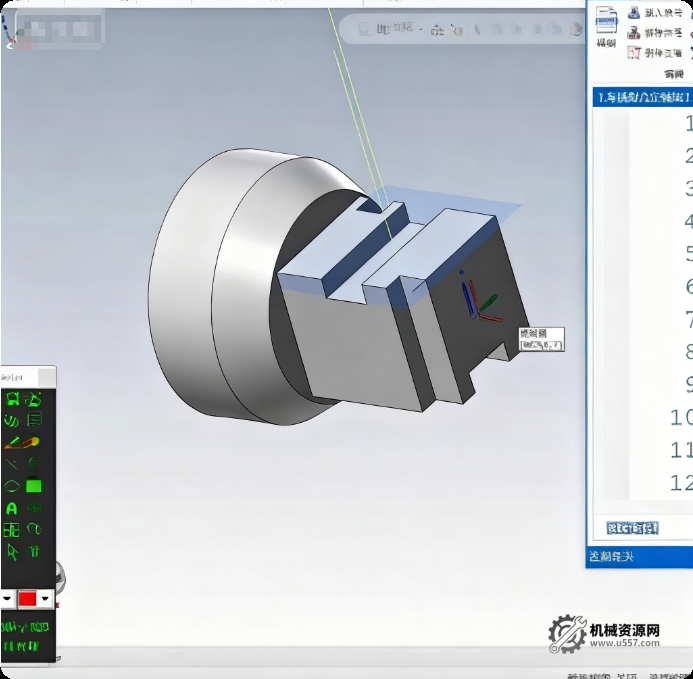693x679 pixels.
Task: Select line number 1 in the right list
Action: click(x=688, y=124)
